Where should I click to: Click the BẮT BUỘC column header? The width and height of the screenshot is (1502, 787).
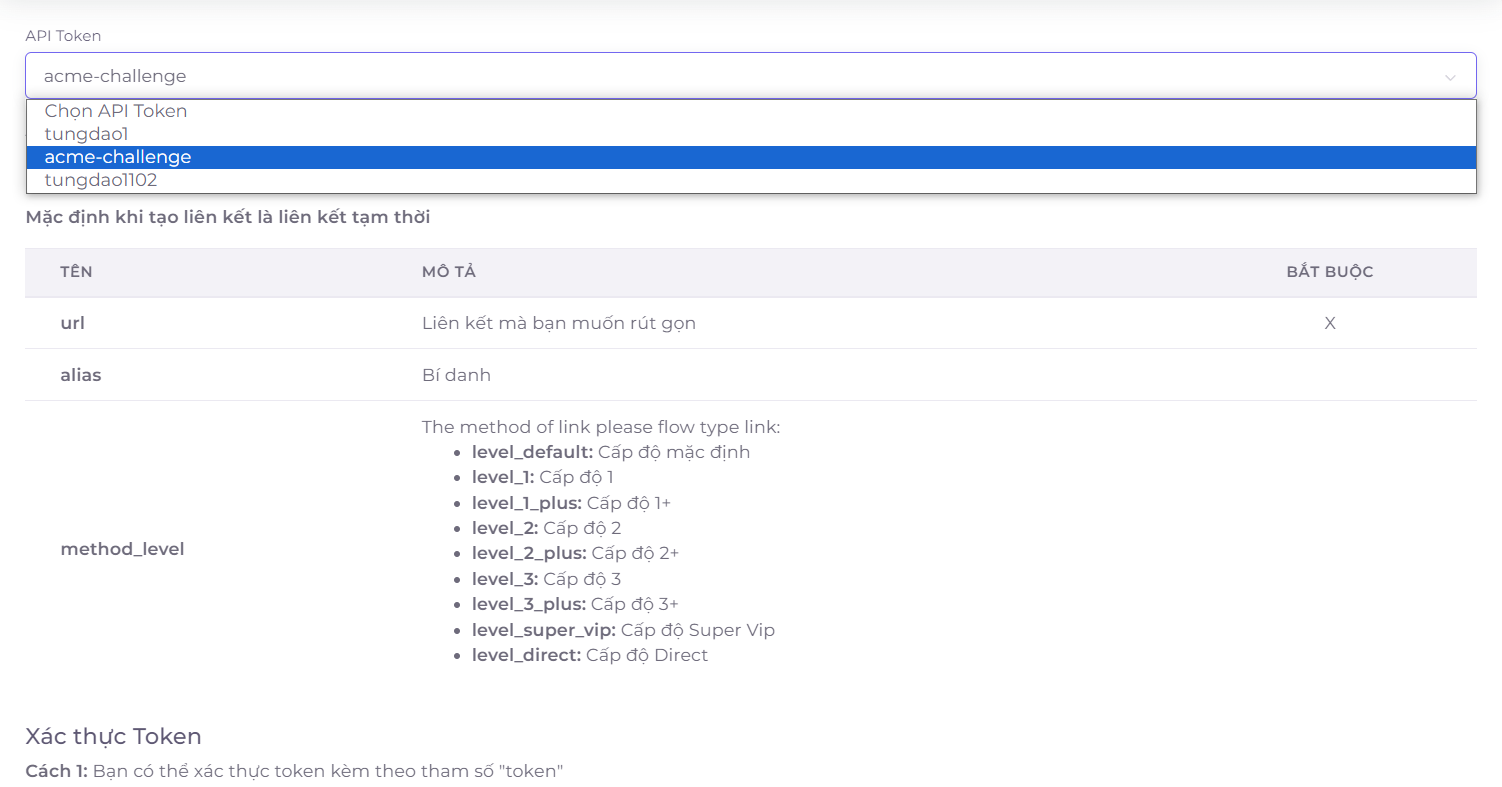pyautogui.click(x=1329, y=272)
